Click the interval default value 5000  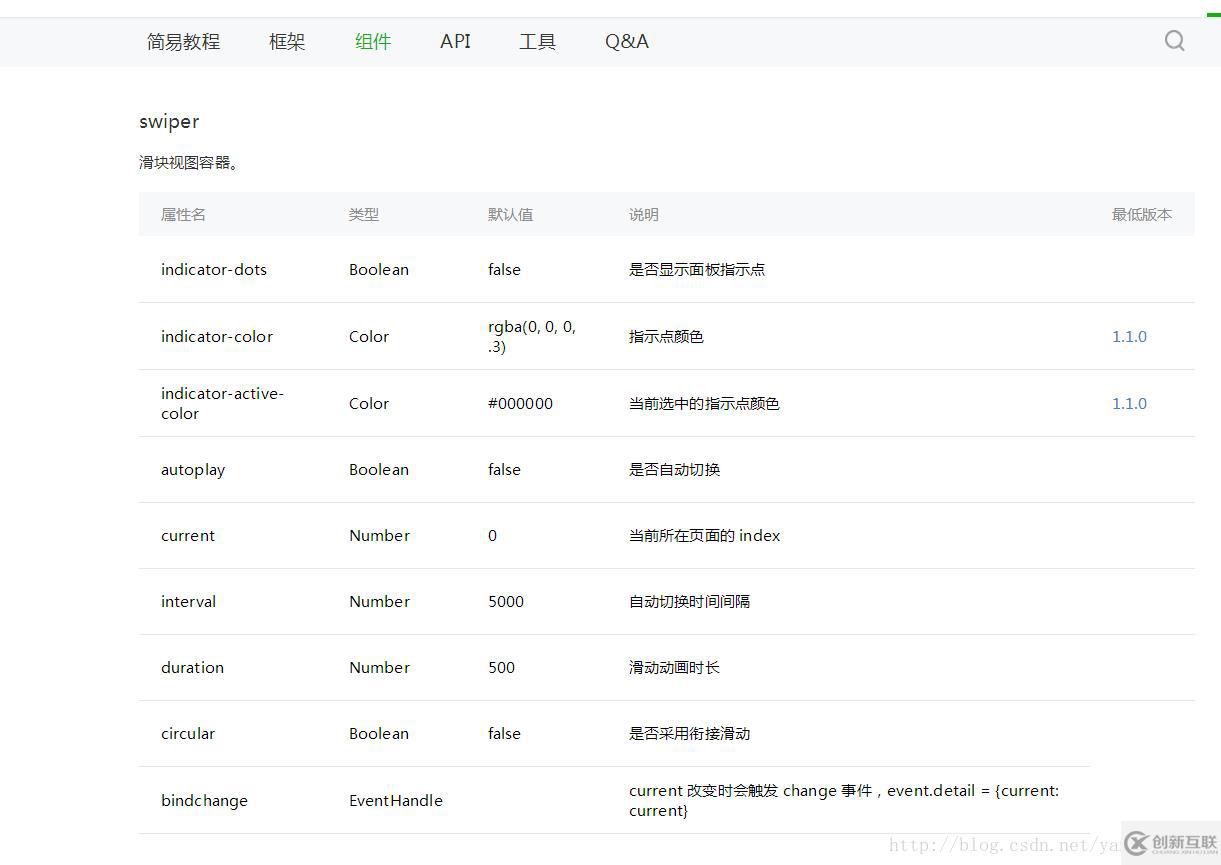(x=506, y=601)
